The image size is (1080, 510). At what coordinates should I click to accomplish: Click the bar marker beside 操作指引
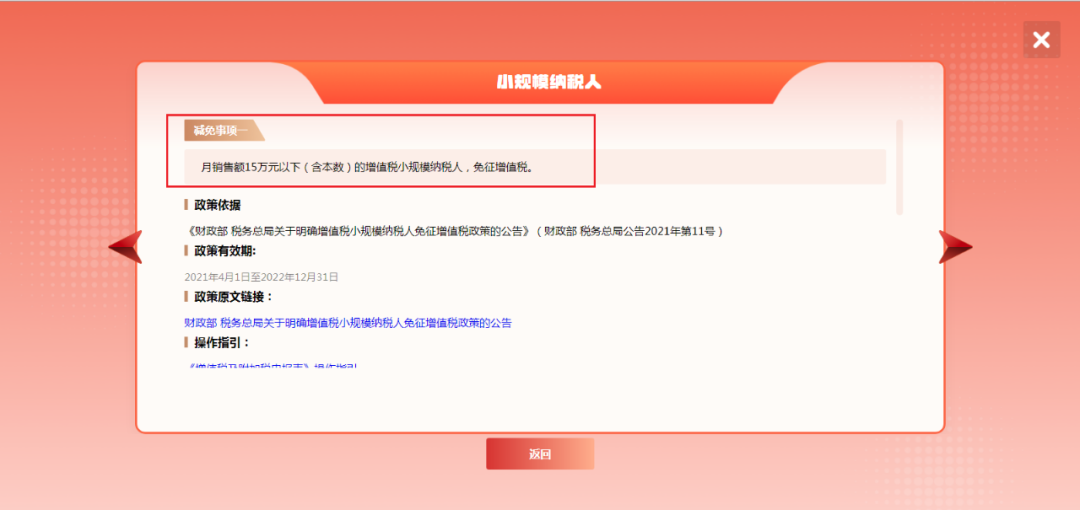coord(186,343)
